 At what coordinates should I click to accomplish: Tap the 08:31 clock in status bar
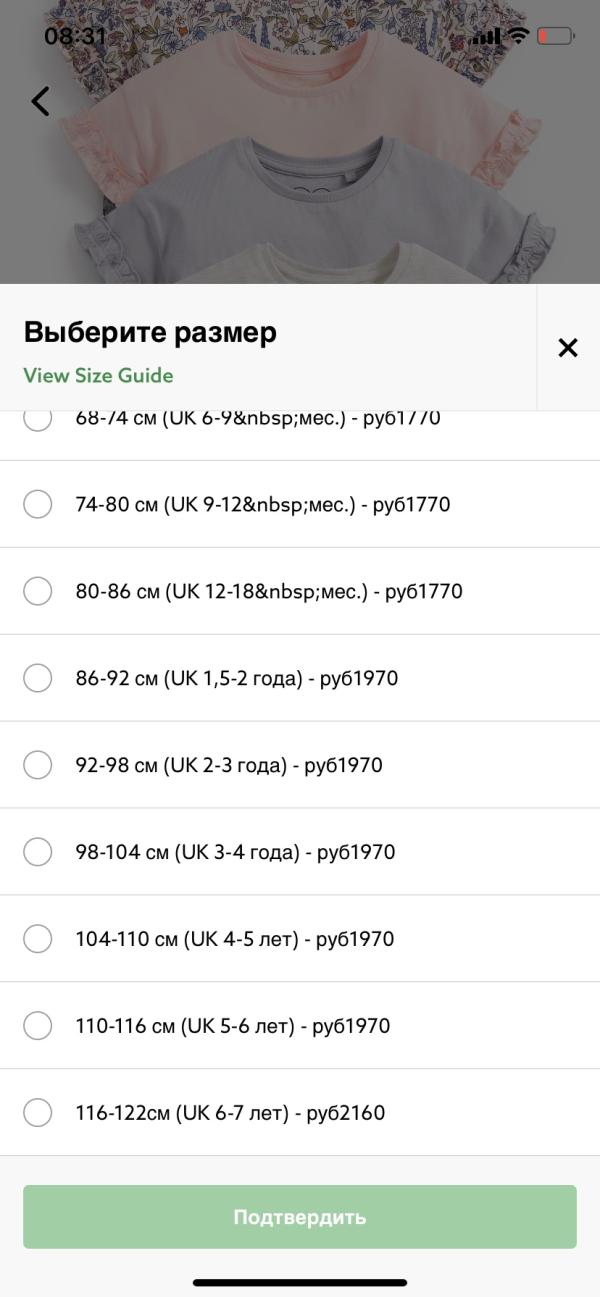click(75, 36)
